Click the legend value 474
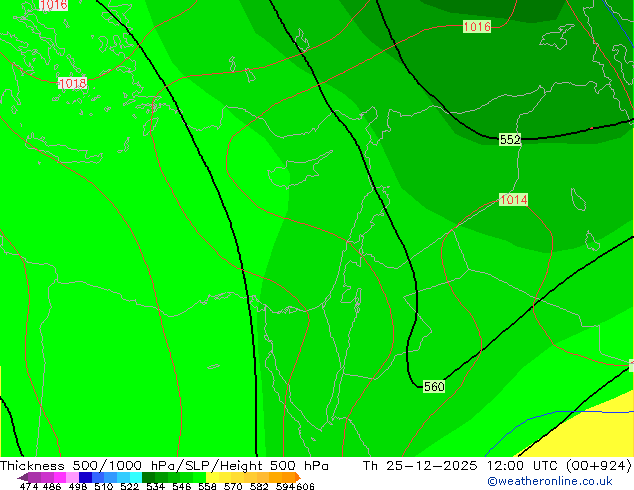634x490 pixels. [x=28, y=486]
